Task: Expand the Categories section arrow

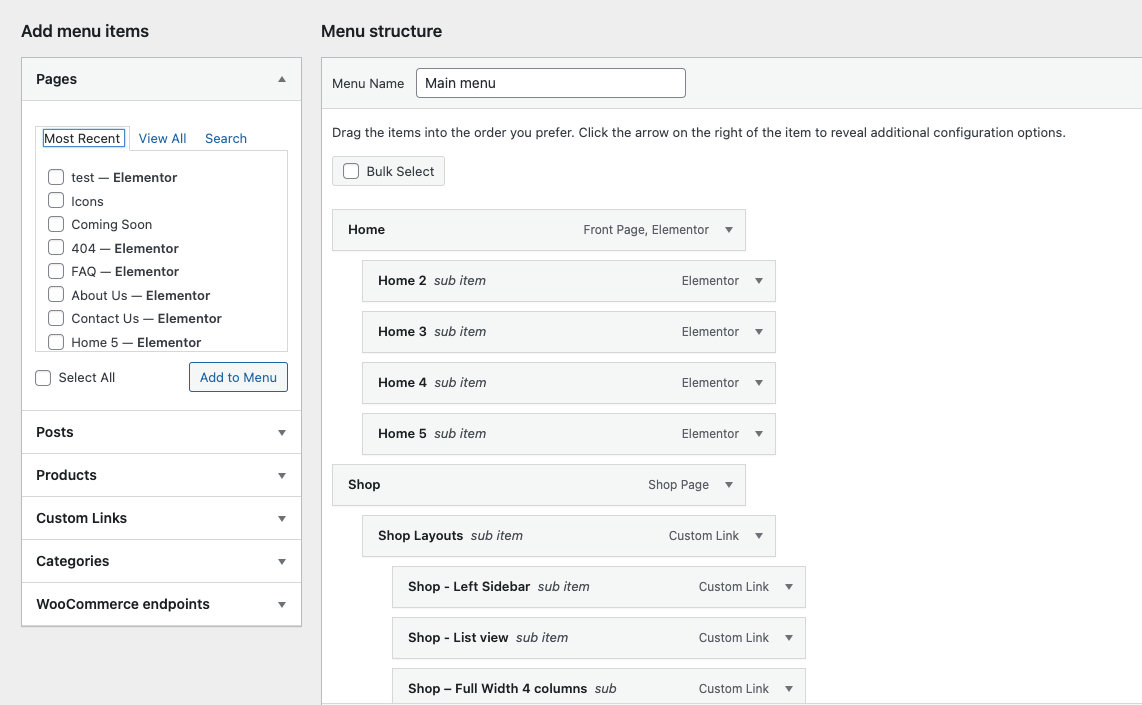Action: (x=282, y=562)
